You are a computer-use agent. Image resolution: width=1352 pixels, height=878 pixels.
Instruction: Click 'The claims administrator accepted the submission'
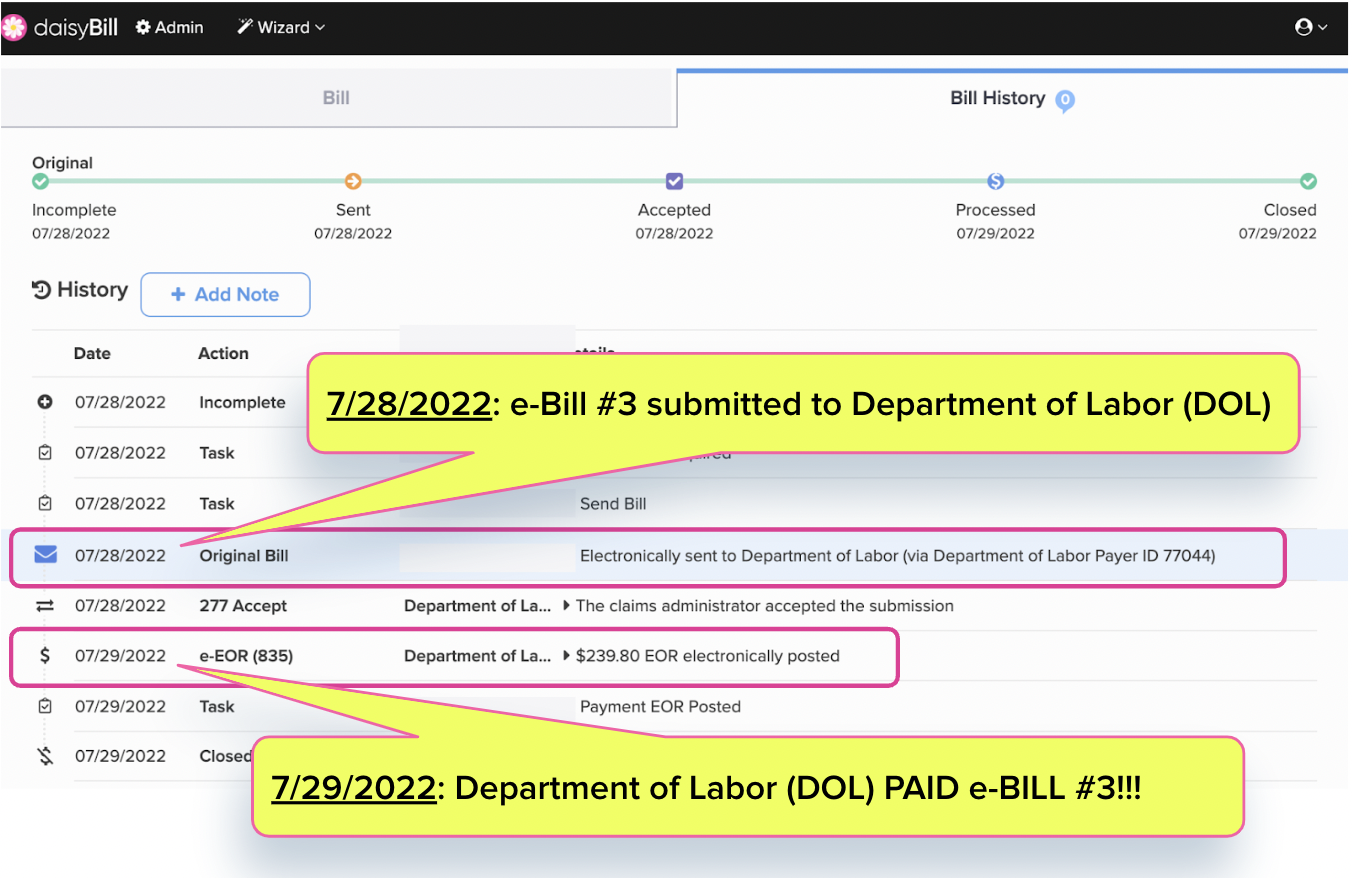coord(765,606)
